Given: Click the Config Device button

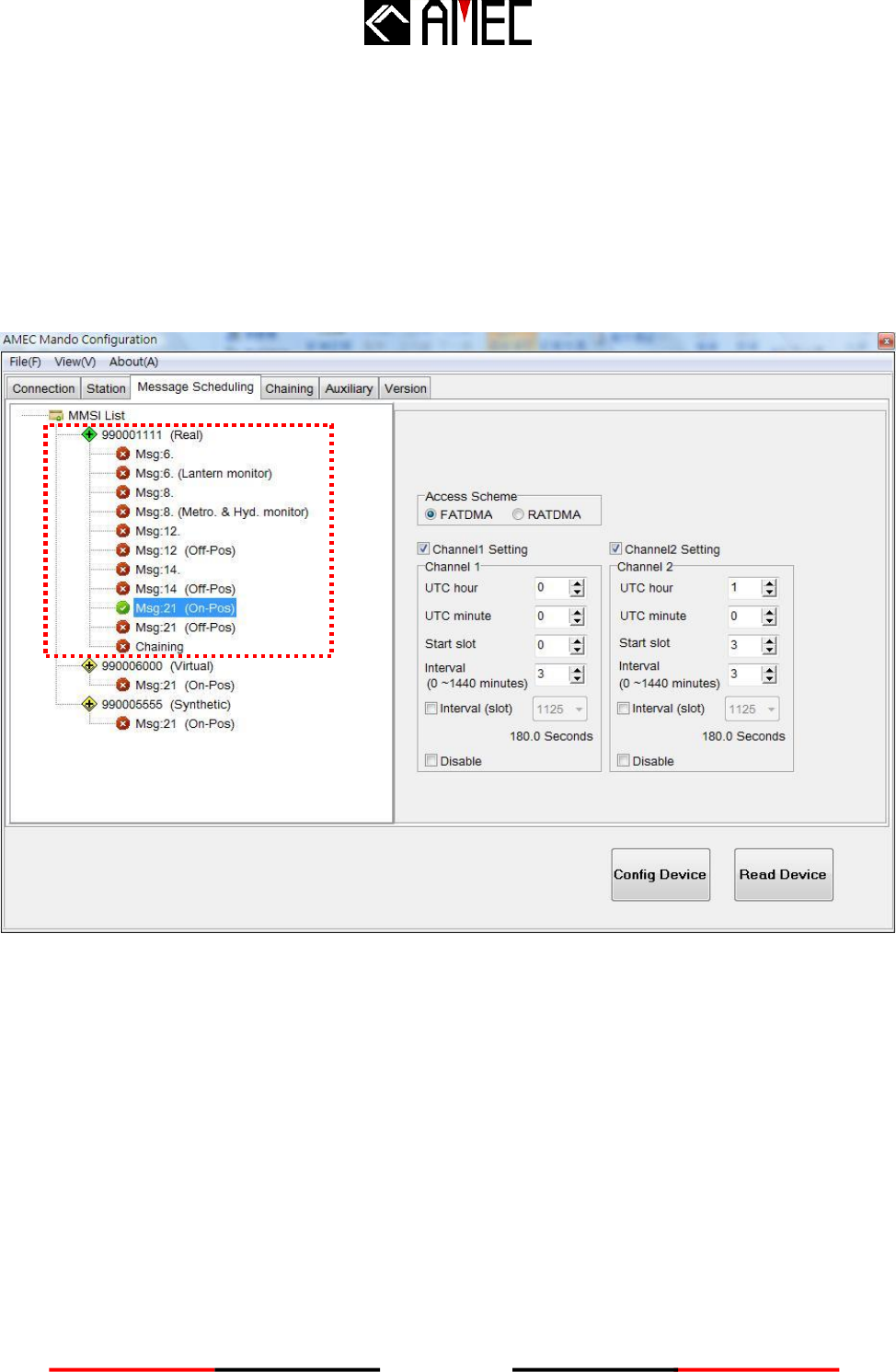Looking at the screenshot, I should tap(661, 874).
